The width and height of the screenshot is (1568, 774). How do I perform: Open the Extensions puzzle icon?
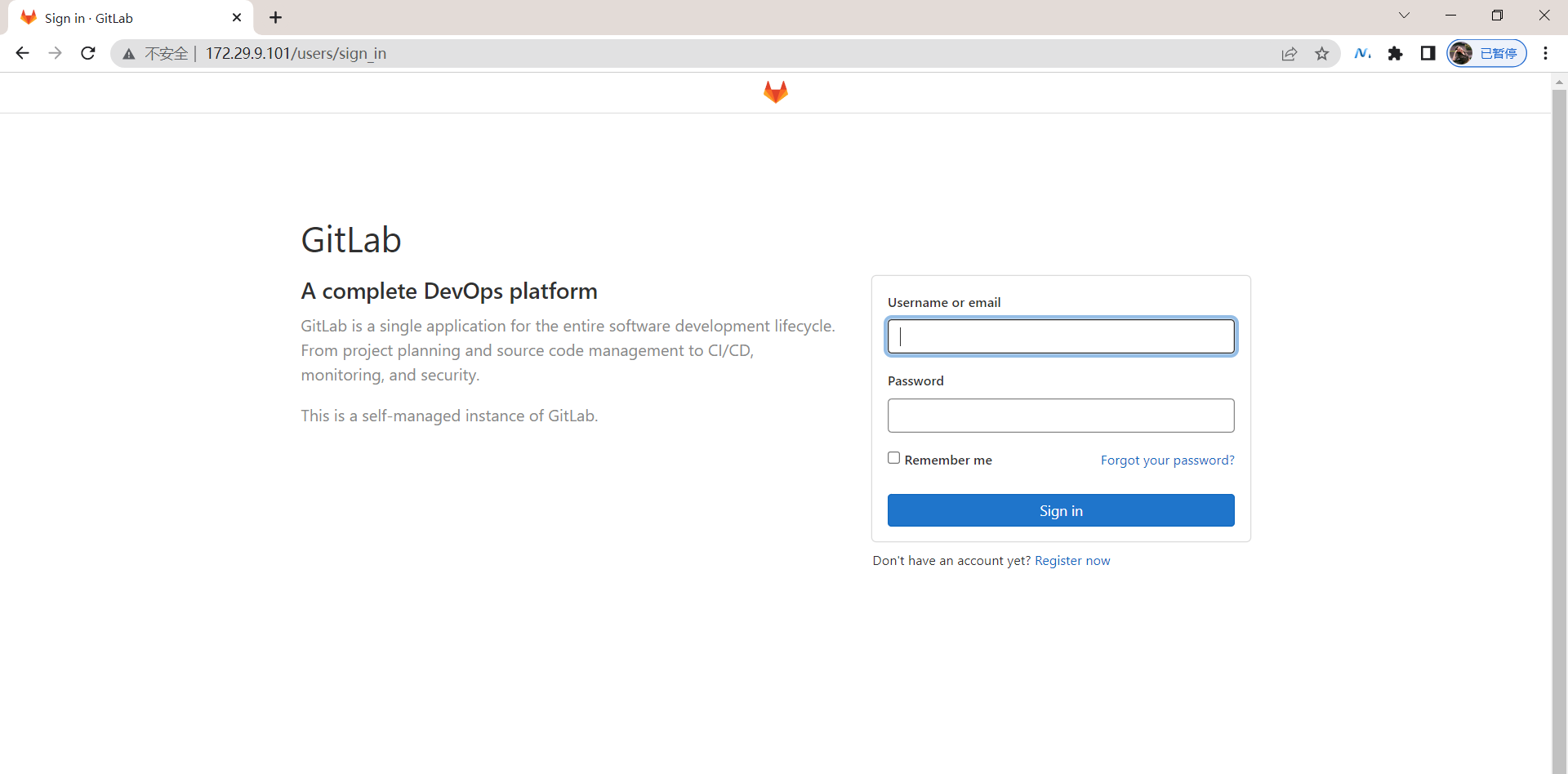point(1395,53)
